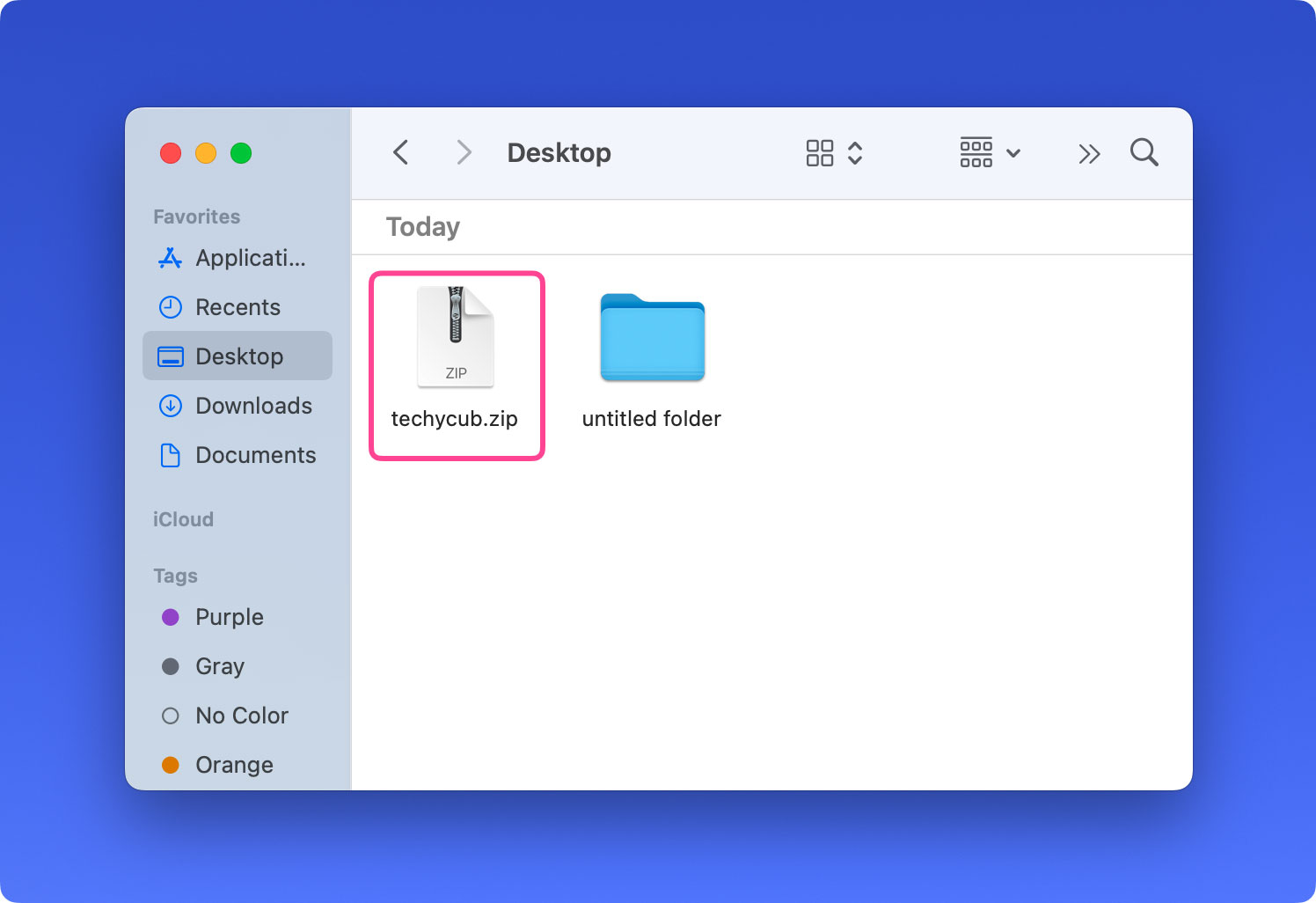Open the icon view switcher dropdown

pyautogui.click(x=834, y=153)
